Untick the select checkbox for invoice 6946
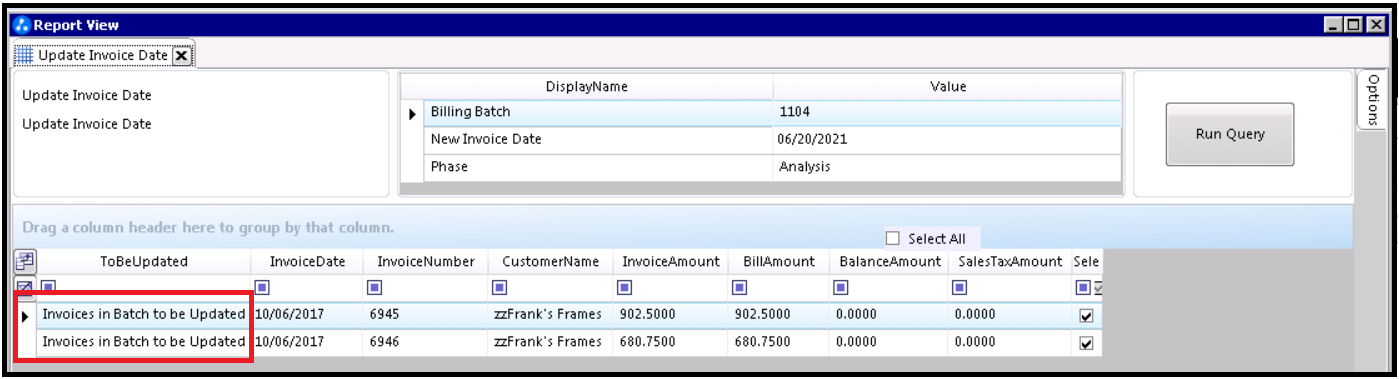This screenshot has width=1399, height=379. (x=1087, y=343)
